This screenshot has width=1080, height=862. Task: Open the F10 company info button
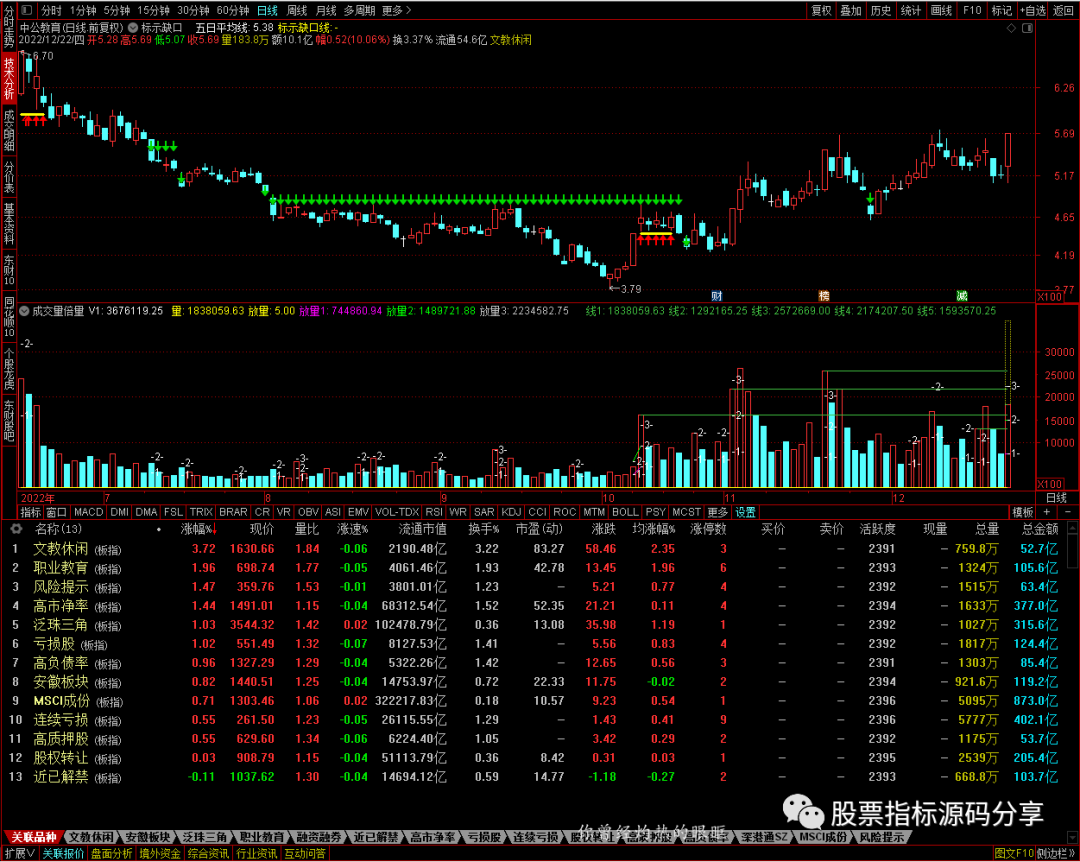click(x=972, y=10)
